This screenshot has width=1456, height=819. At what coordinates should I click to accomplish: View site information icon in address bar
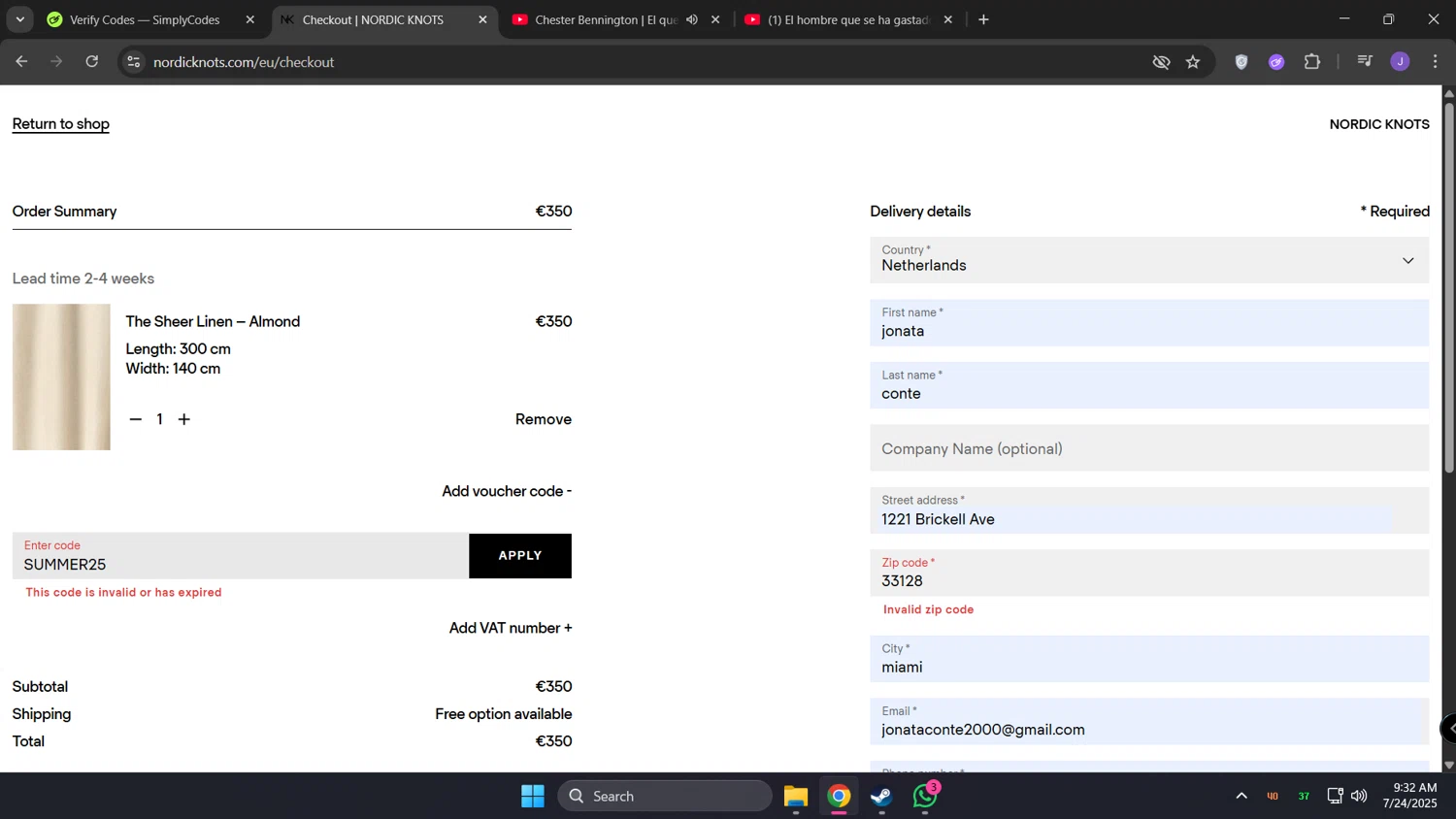[134, 62]
